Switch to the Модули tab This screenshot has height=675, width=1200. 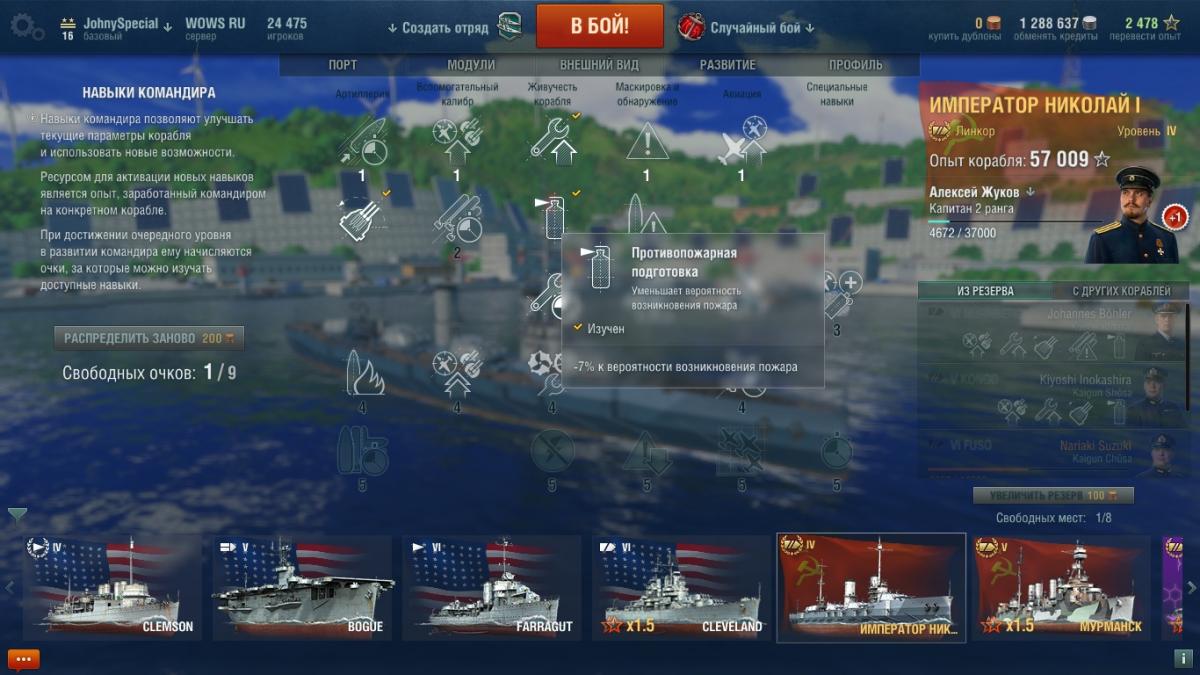click(471, 65)
